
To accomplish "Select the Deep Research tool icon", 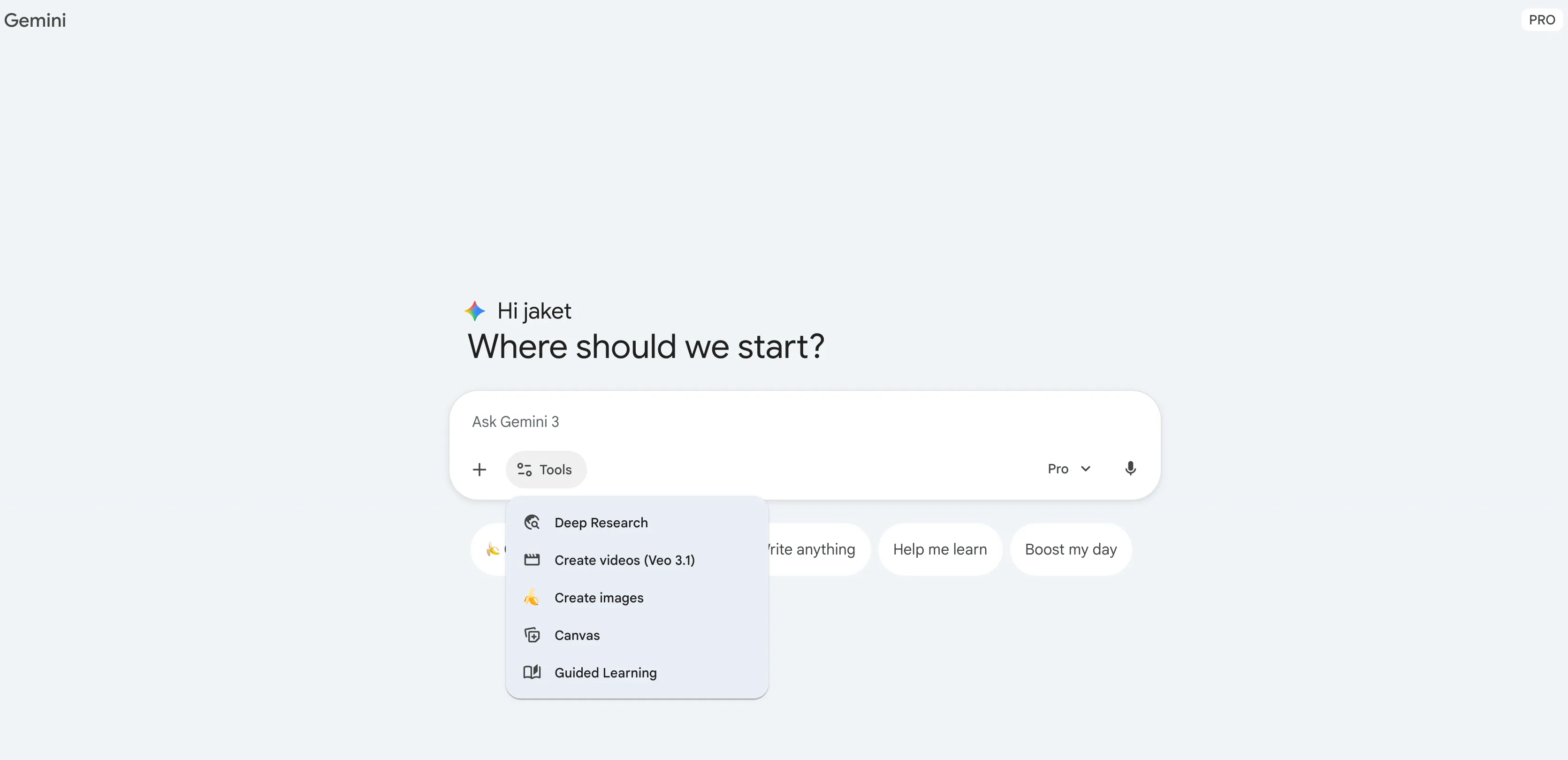I will tap(532, 522).
